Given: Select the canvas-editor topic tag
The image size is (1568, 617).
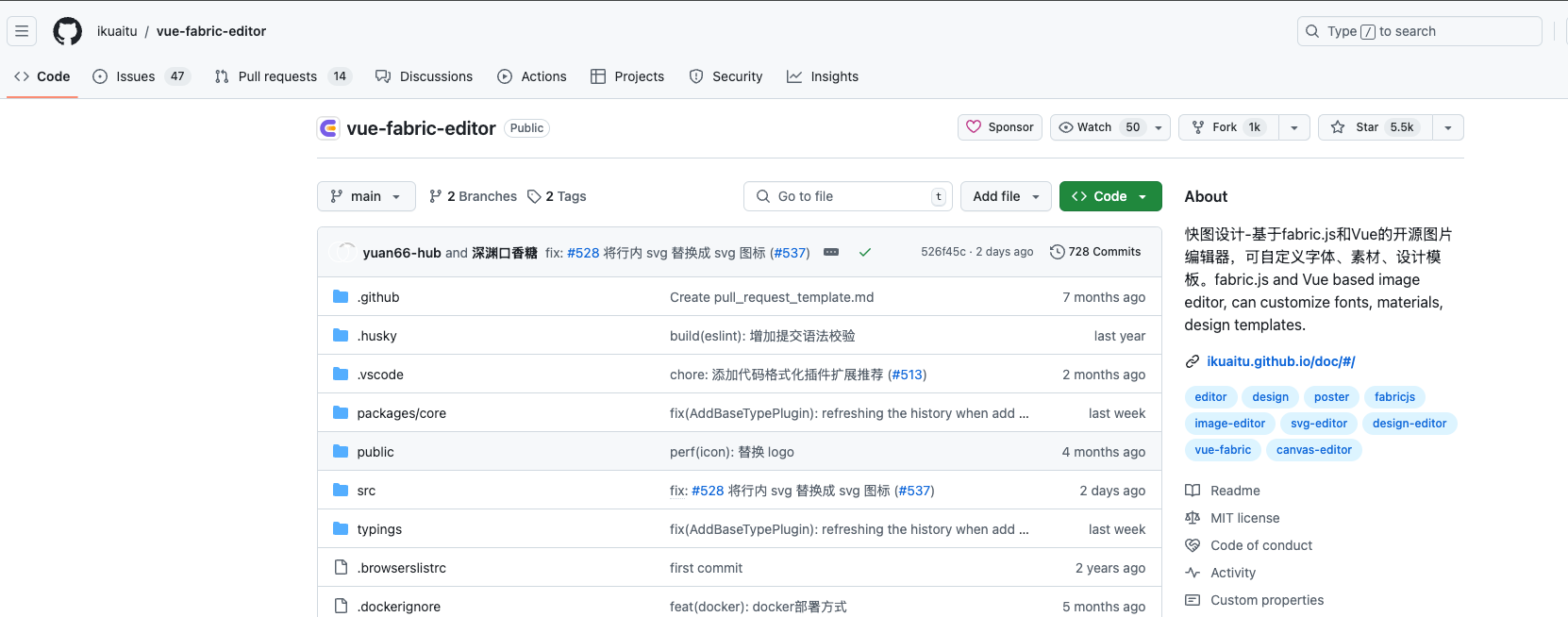Looking at the screenshot, I should pyautogui.click(x=1314, y=450).
